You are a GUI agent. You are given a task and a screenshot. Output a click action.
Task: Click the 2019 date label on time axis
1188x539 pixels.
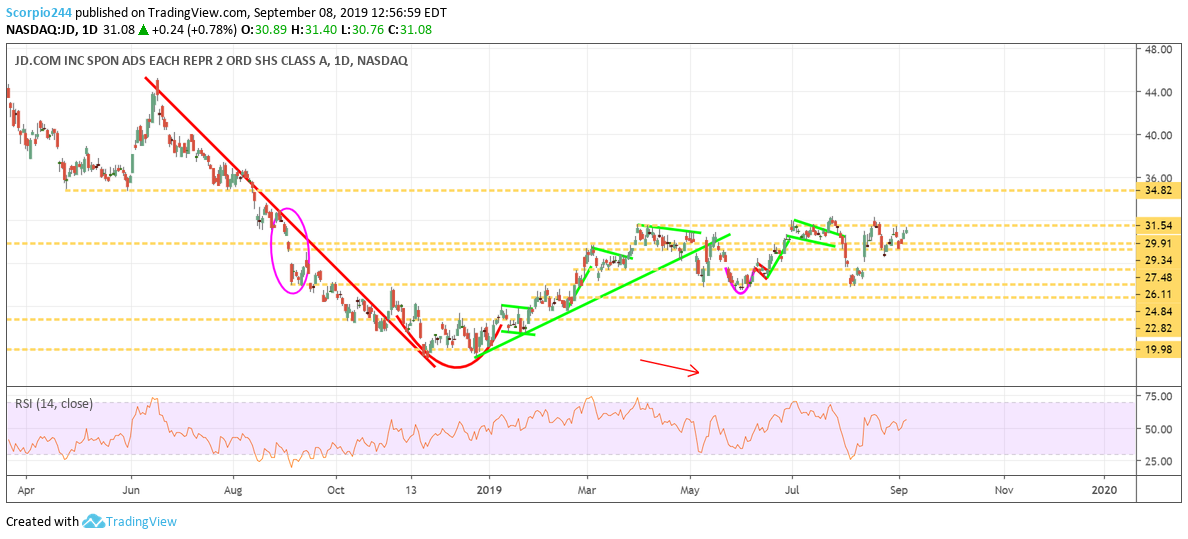point(490,490)
